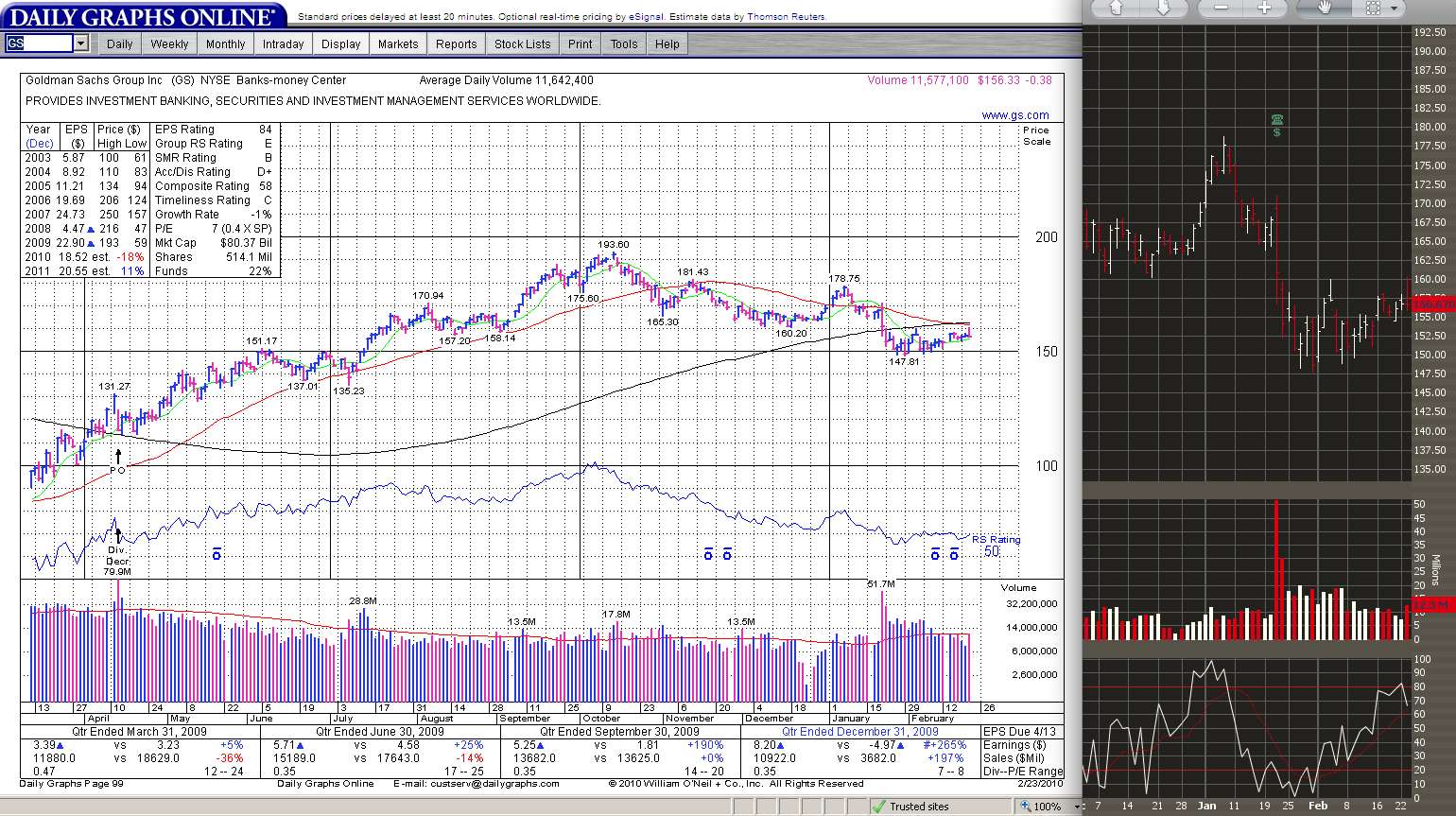The image size is (1456, 816).
Task: Switch to the Weekly chart view
Action: 169,44
